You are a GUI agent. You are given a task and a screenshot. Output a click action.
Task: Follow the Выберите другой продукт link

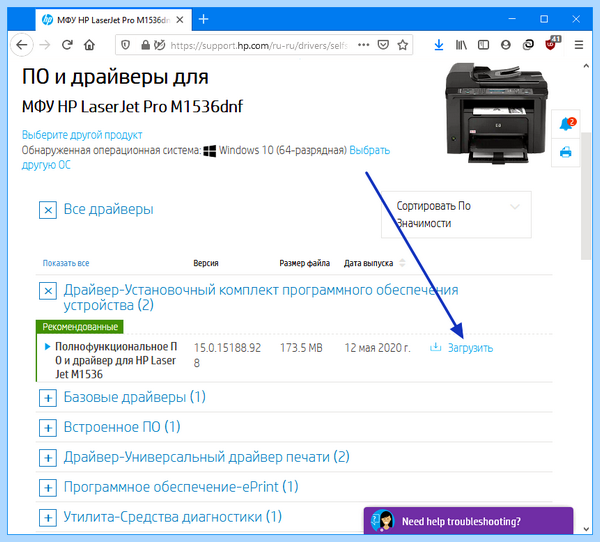[x=82, y=135]
